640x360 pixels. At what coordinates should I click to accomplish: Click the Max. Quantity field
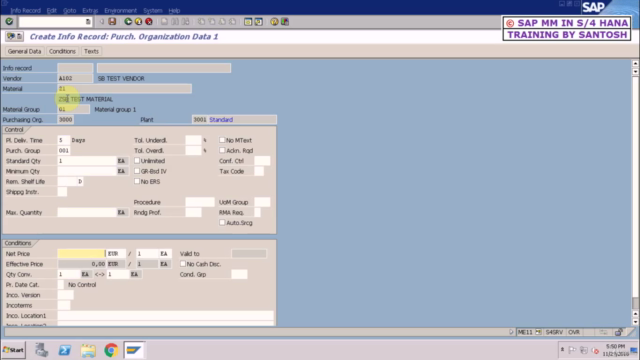[x=87, y=212]
